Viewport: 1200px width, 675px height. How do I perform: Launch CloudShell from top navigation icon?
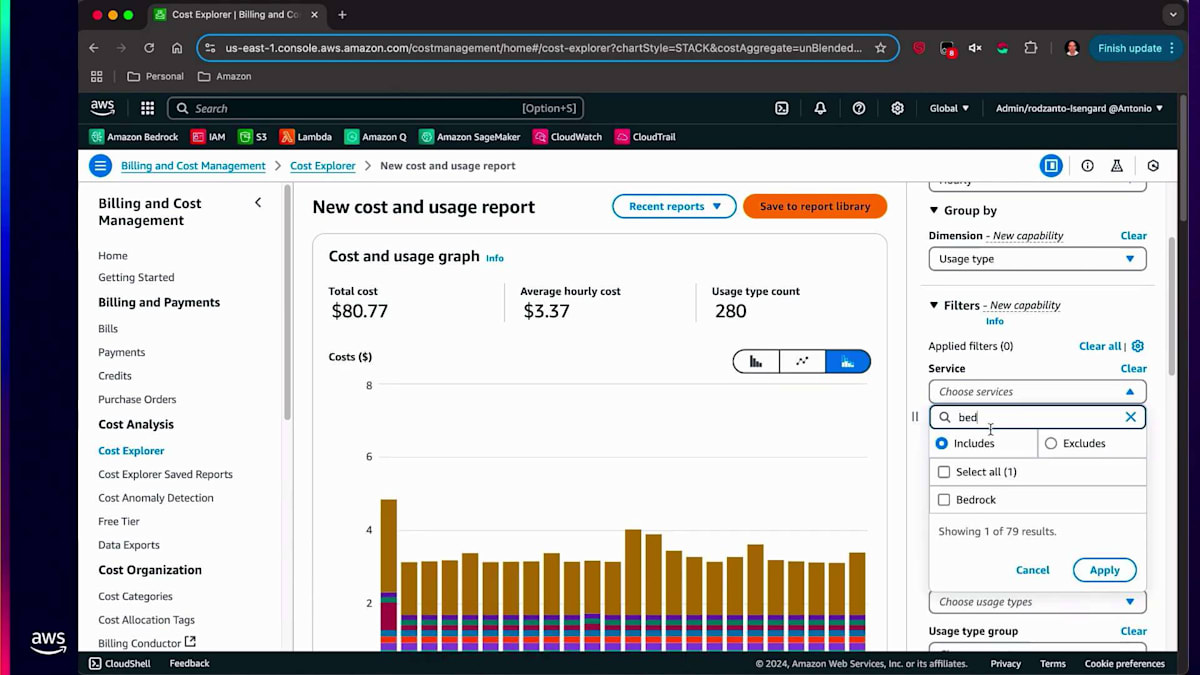[782, 108]
